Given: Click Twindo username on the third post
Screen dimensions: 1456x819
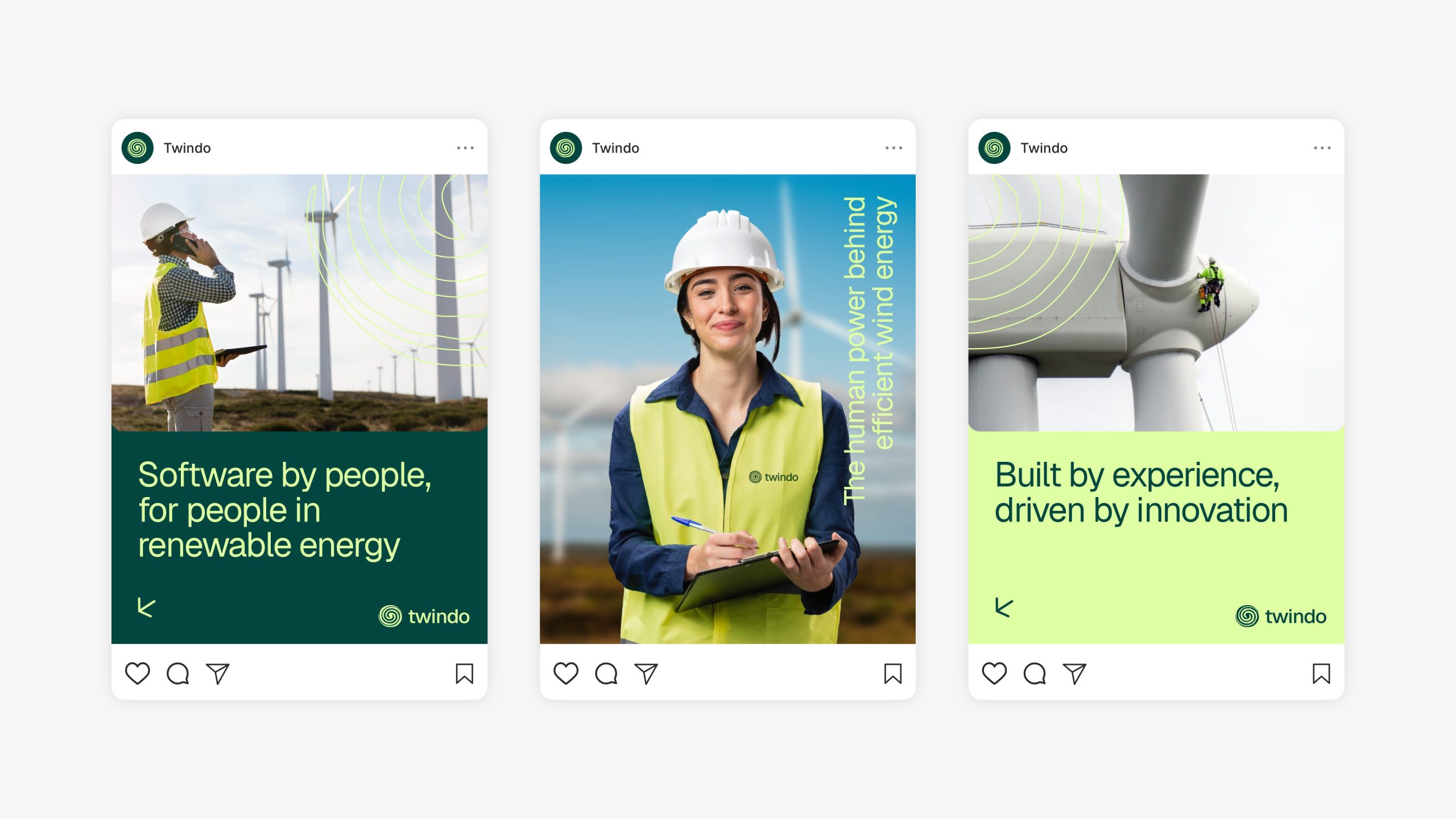Looking at the screenshot, I should [x=1044, y=148].
